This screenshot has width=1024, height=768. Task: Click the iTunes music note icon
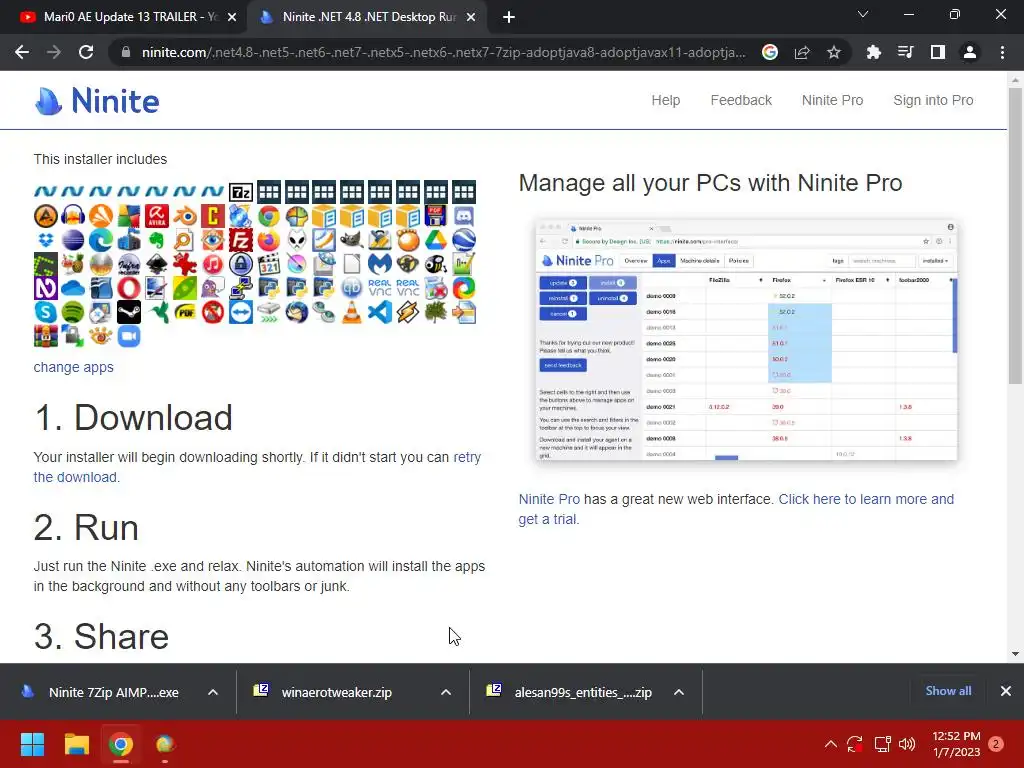[213, 264]
